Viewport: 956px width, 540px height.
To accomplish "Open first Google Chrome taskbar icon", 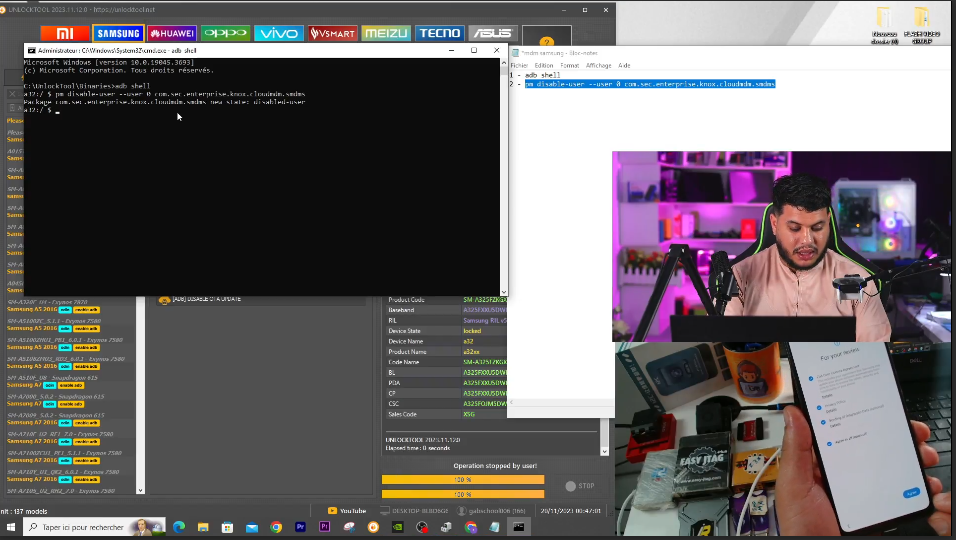I will click(x=276, y=527).
